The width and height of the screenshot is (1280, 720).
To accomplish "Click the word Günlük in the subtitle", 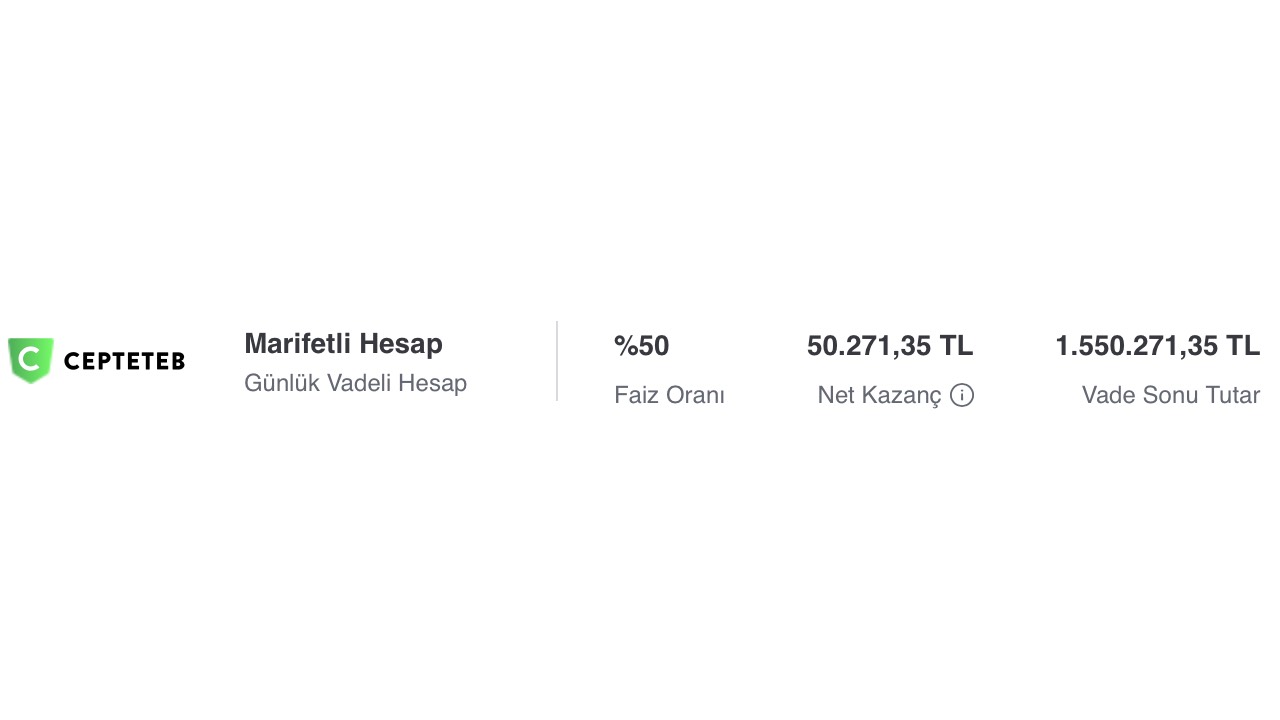I will click(x=282, y=383).
